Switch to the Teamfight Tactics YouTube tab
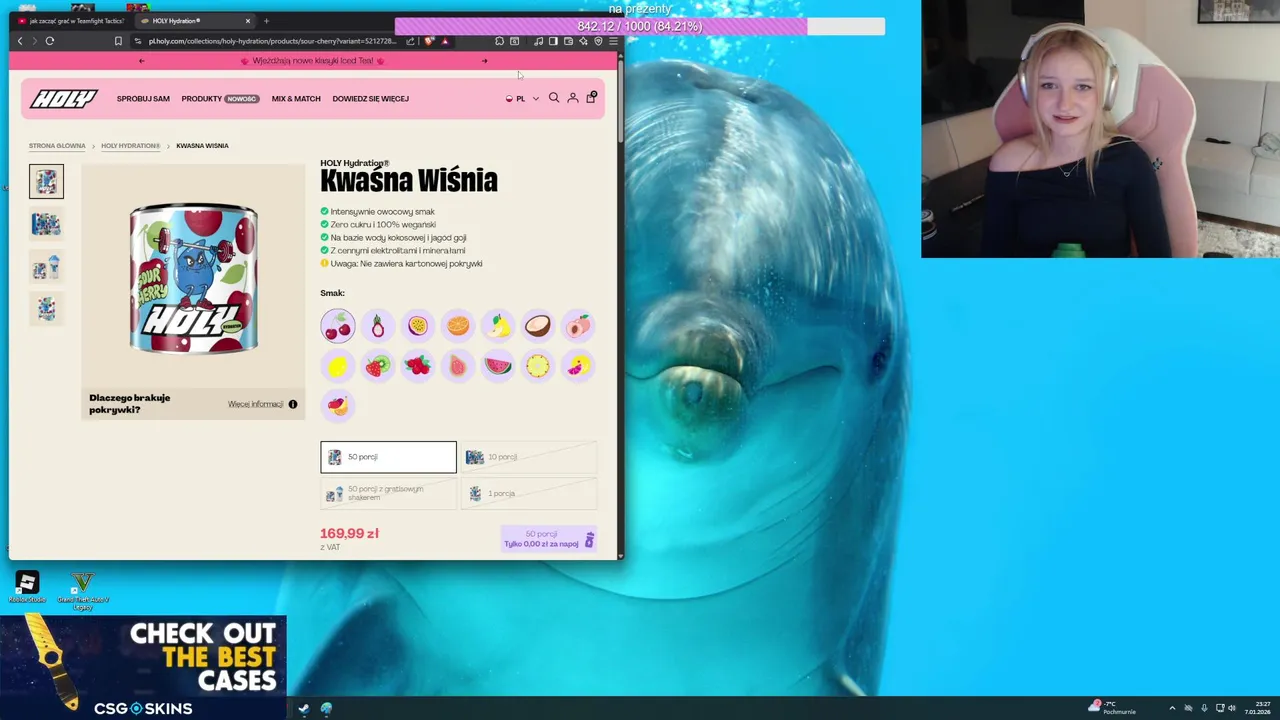This screenshot has height=720, width=1280. tap(71, 21)
